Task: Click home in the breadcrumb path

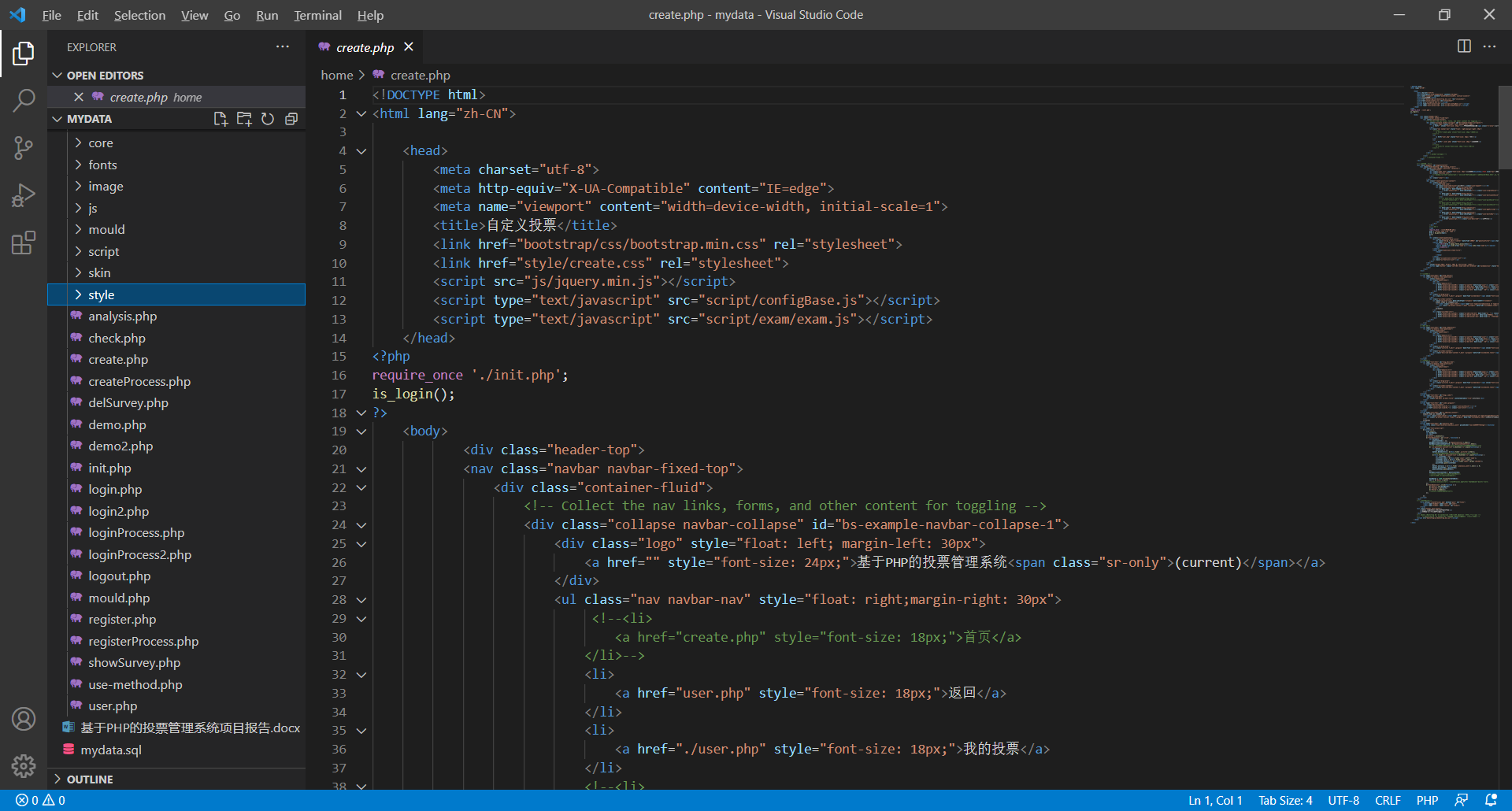Action: pyautogui.click(x=337, y=76)
